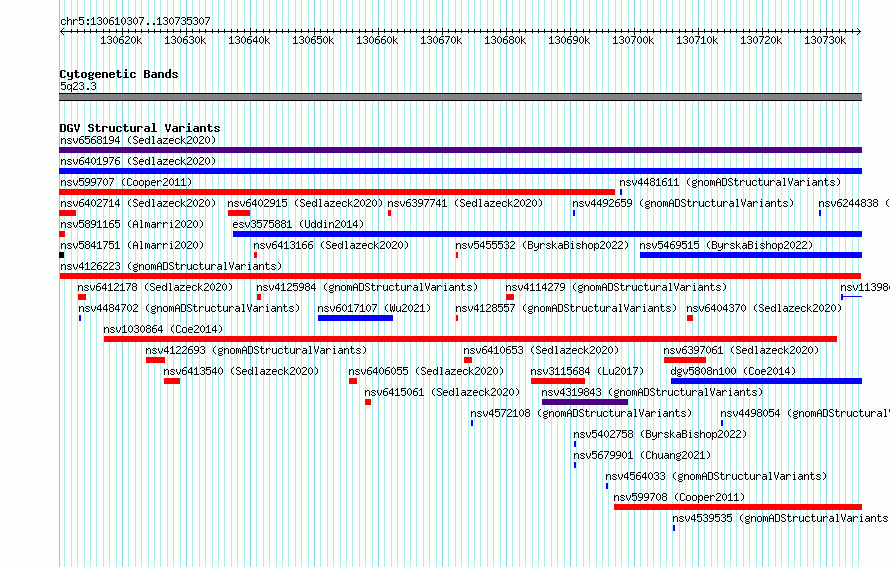890x567 pixels.
Task: Open nsv5891165 (Almarri2020) label
Action: [x=132, y=224]
